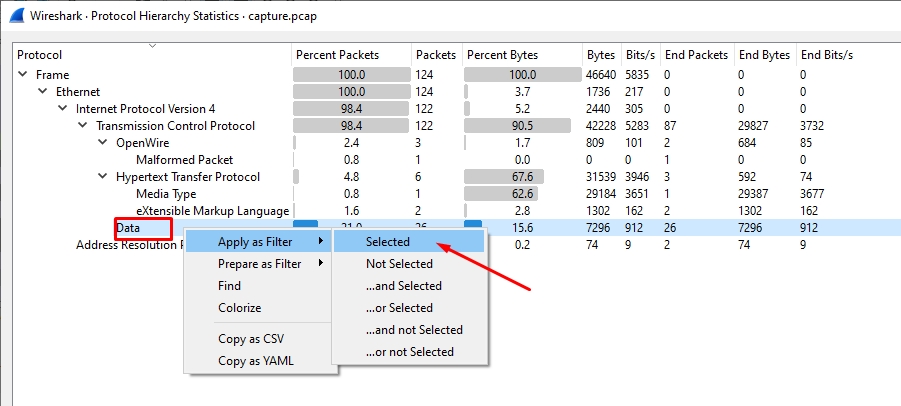Collapse the OpenWire tree node
Viewport: 901px width, 406px height.
[x=103, y=143]
